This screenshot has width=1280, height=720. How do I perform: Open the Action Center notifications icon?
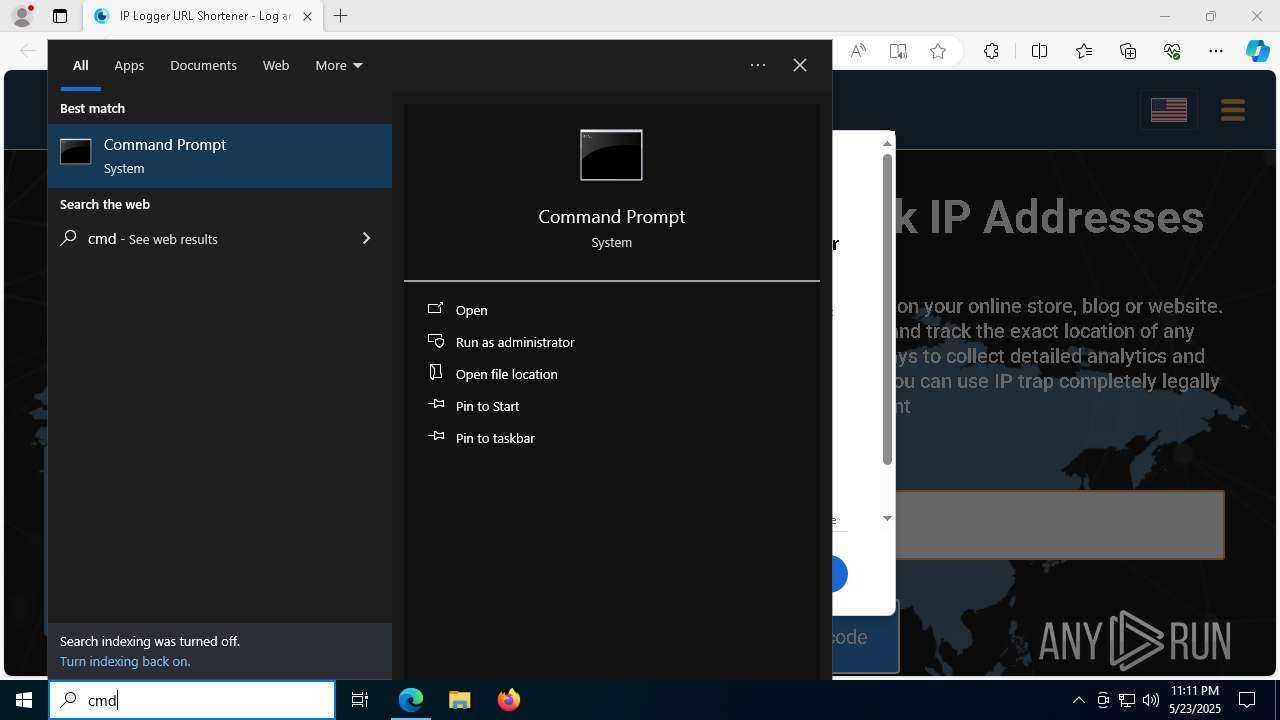click(1247, 700)
